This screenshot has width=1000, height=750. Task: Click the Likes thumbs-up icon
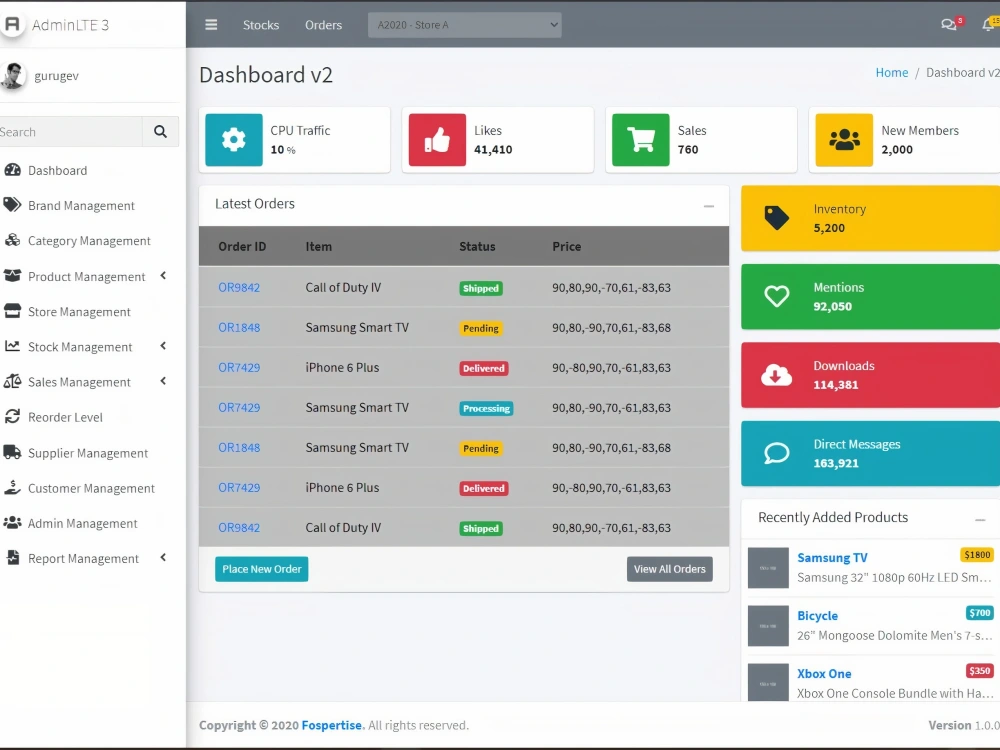click(x=436, y=140)
